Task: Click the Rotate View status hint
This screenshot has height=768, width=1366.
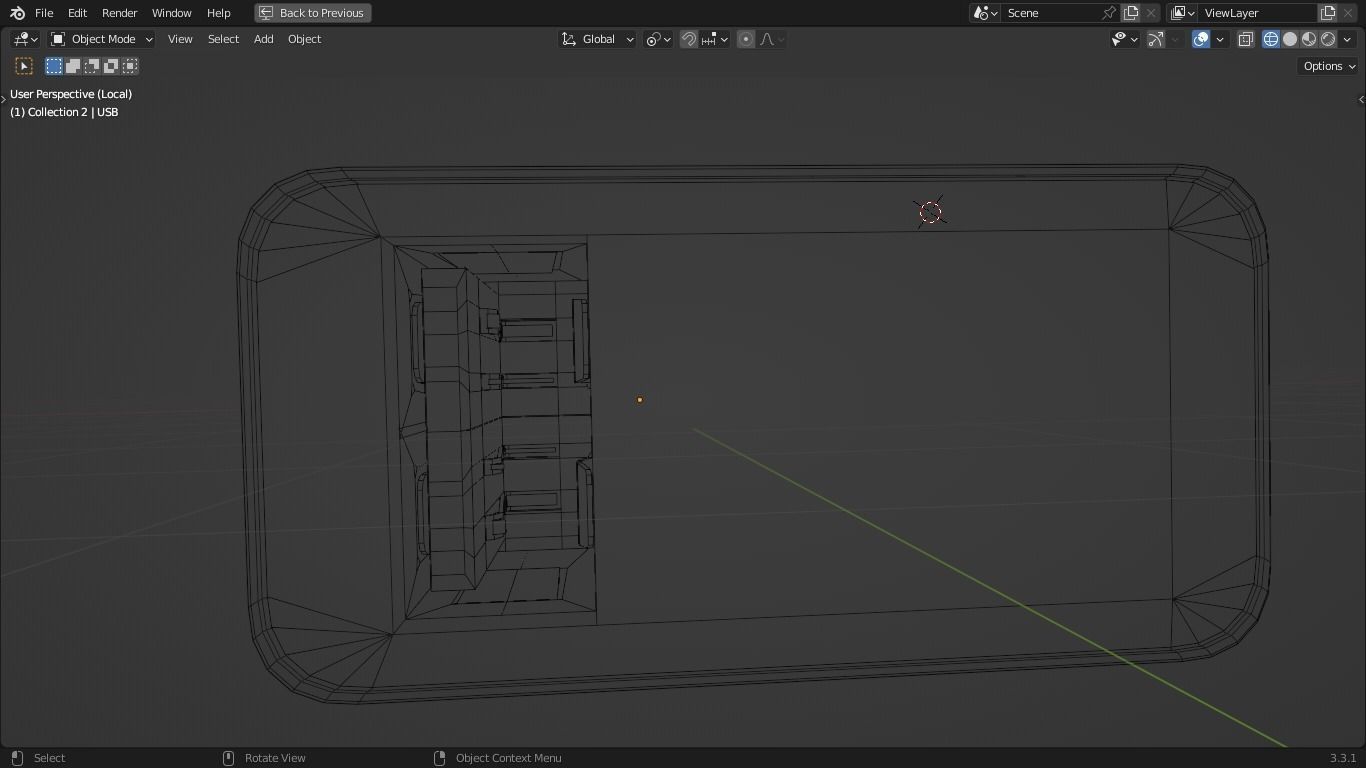Action: point(275,758)
